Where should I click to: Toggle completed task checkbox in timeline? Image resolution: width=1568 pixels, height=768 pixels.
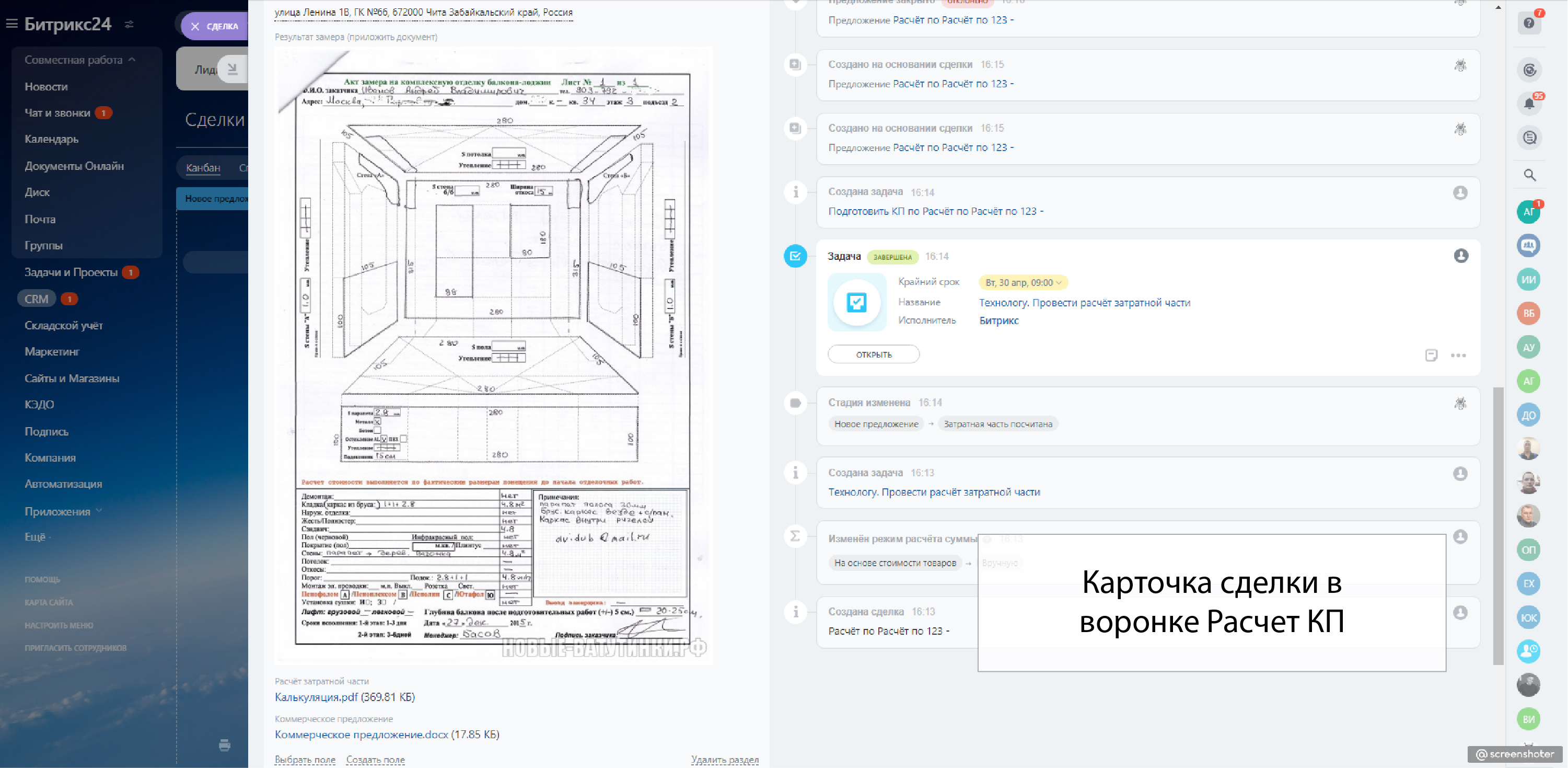point(795,256)
